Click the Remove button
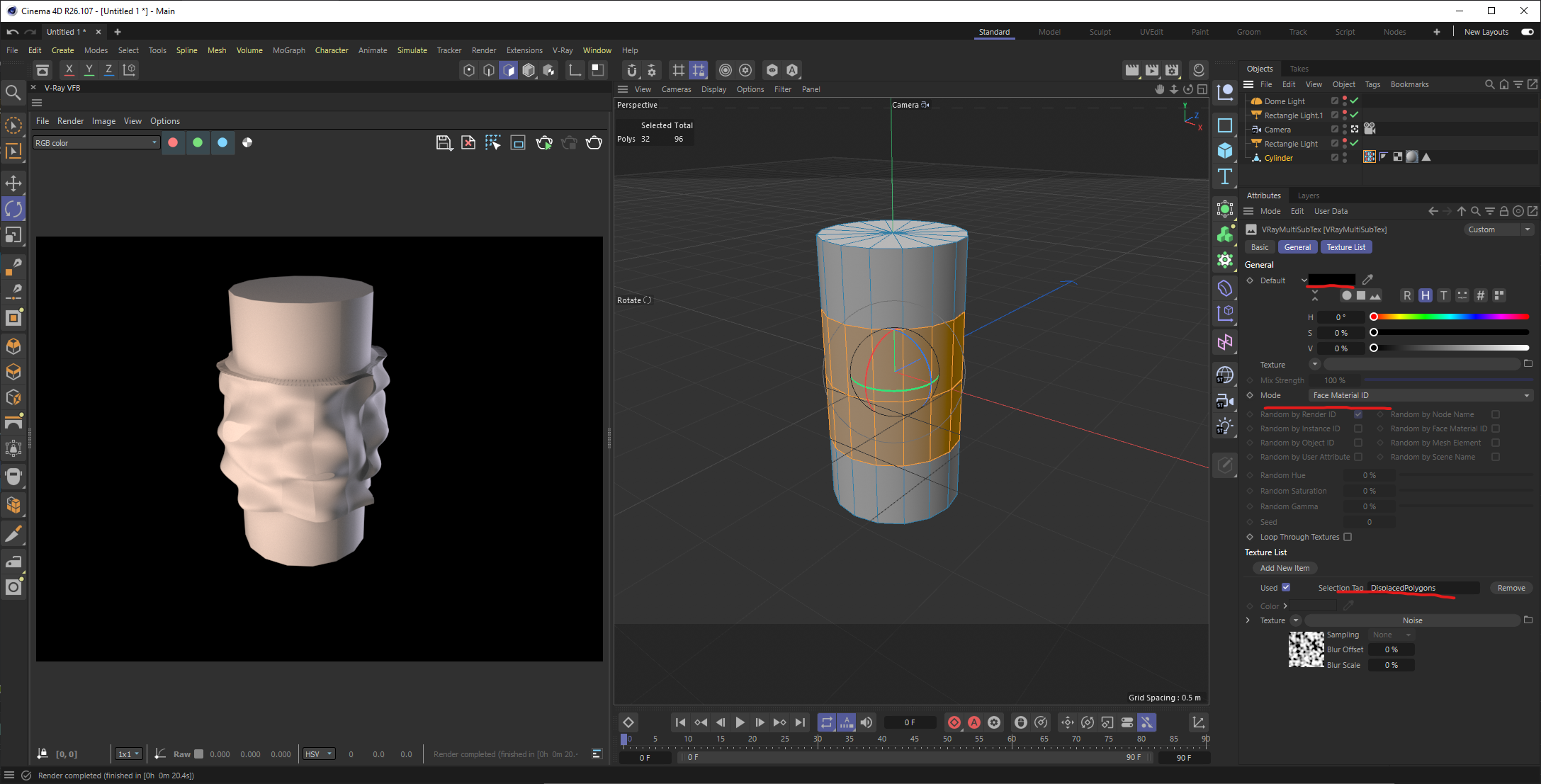Image resolution: width=1541 pixels, height=784 pixels. pos(1511,588)
